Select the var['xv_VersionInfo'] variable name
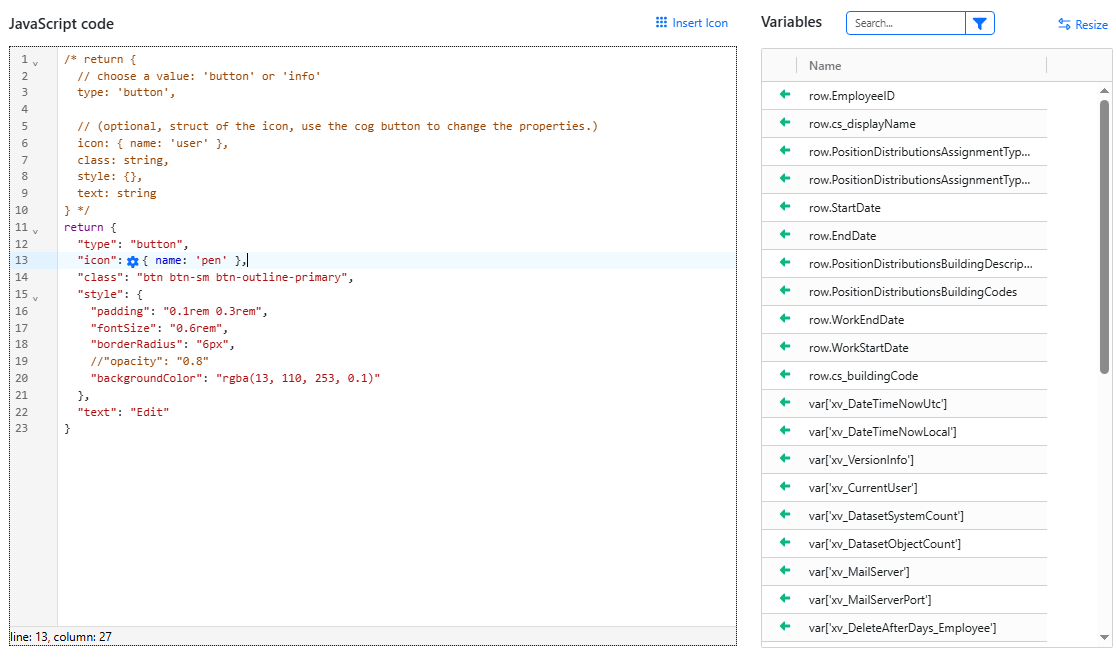 861,460
